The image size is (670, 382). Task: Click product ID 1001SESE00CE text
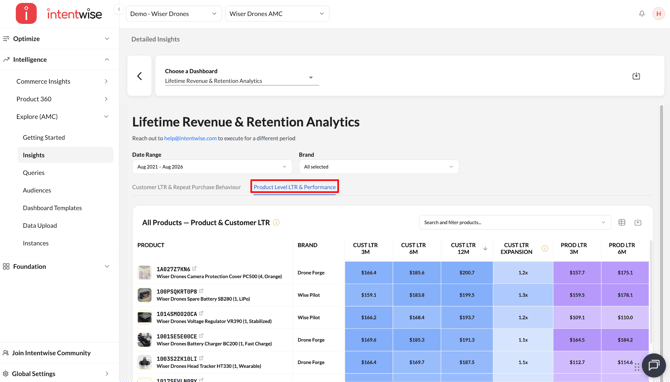(176, 336)
